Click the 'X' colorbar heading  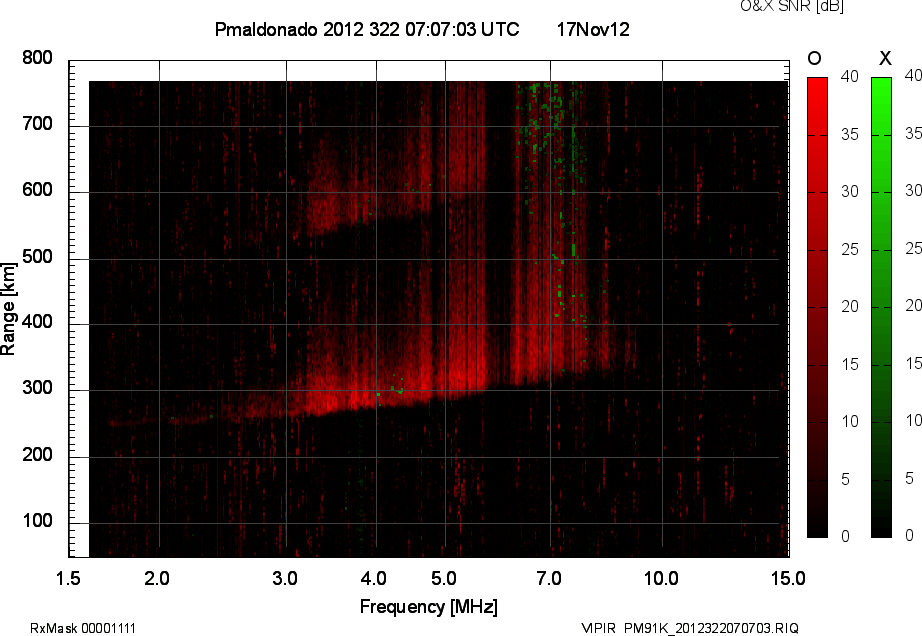(885, 58)
